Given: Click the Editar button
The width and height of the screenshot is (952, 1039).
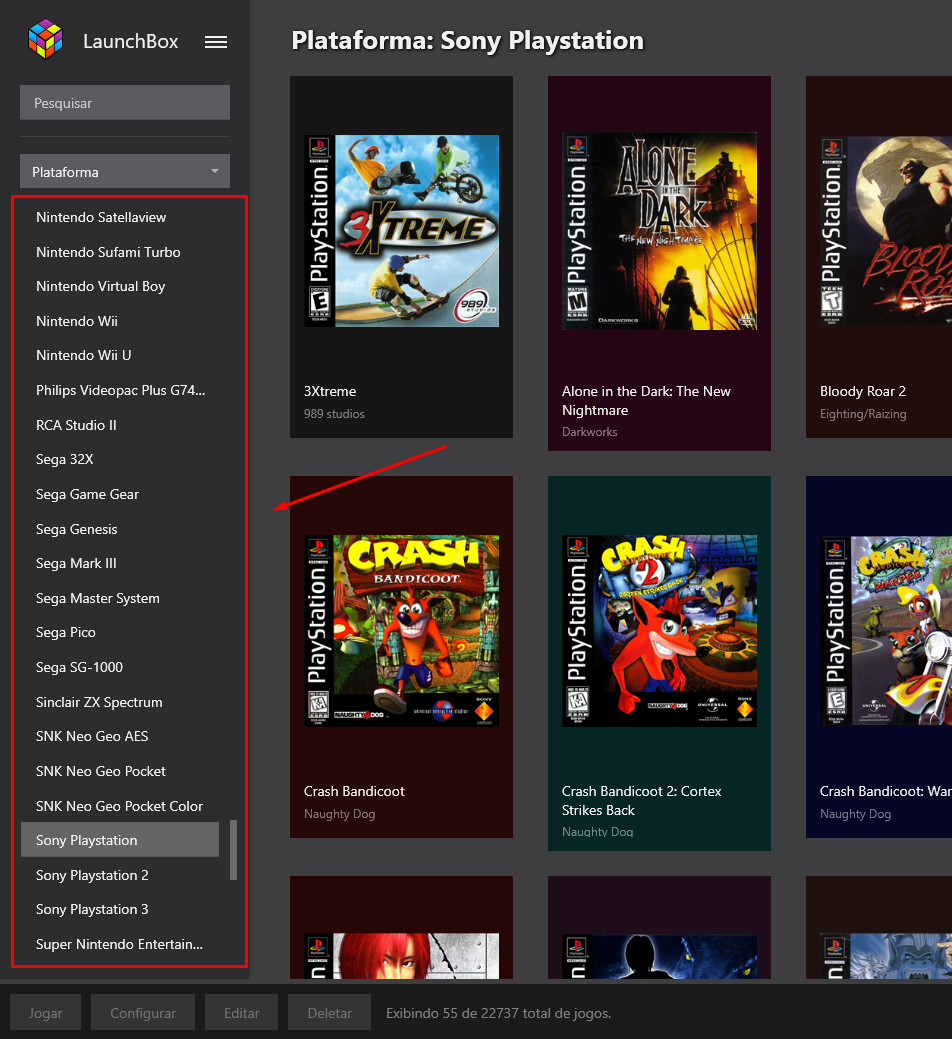Looking at the screenshot, I should pos(242,1013).
